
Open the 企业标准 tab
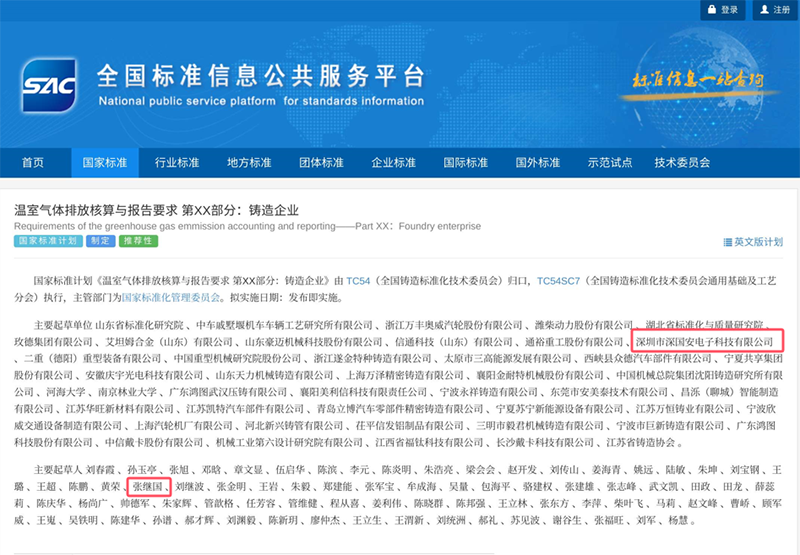(393, 163)
